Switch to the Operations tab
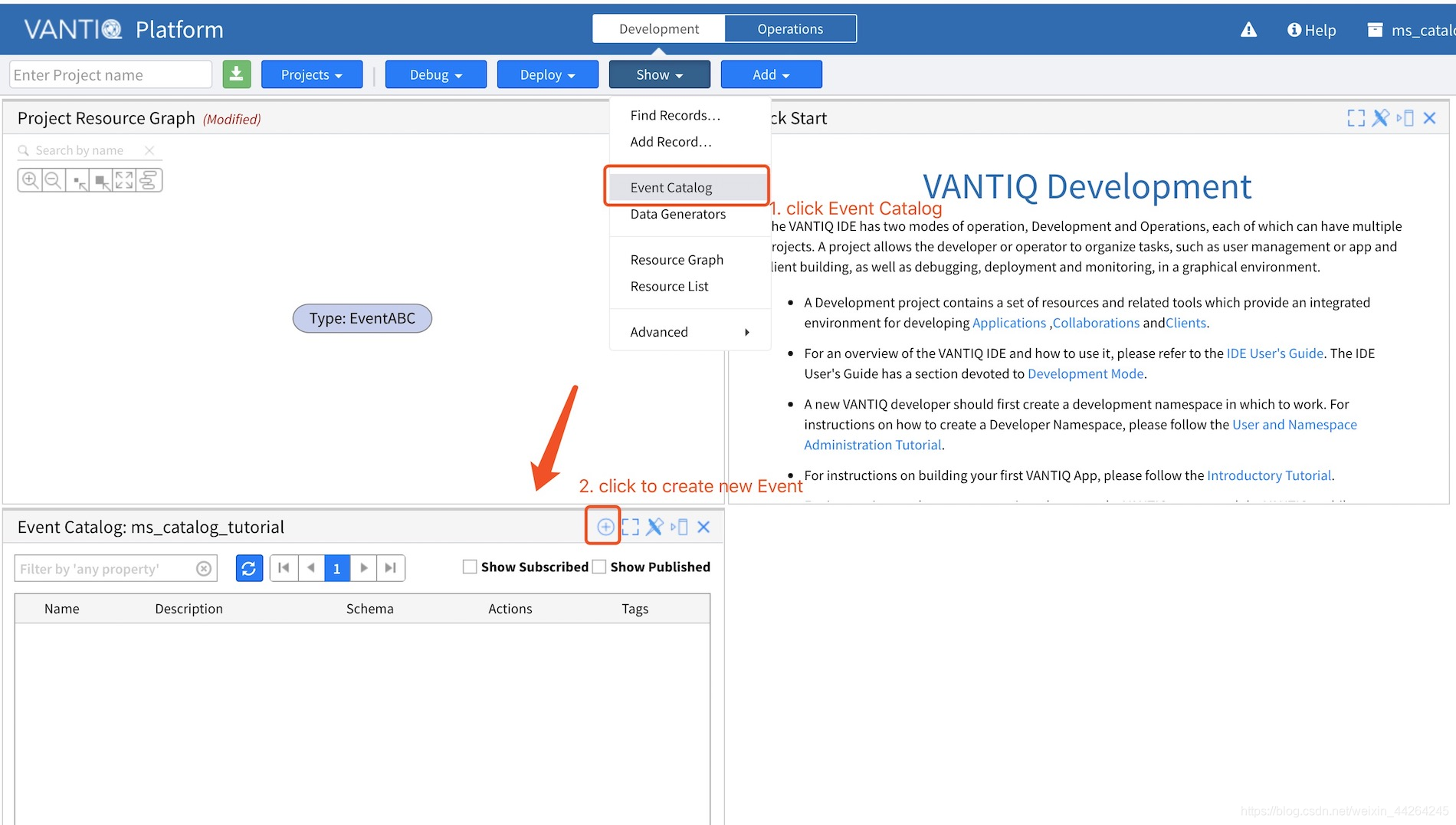 [790, 28]
